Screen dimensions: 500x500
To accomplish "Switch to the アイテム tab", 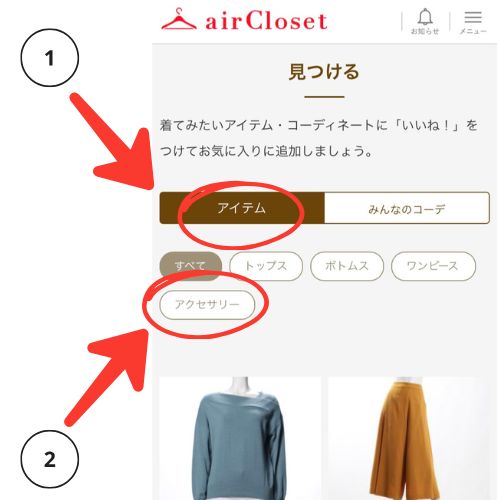I will [242, 208].
